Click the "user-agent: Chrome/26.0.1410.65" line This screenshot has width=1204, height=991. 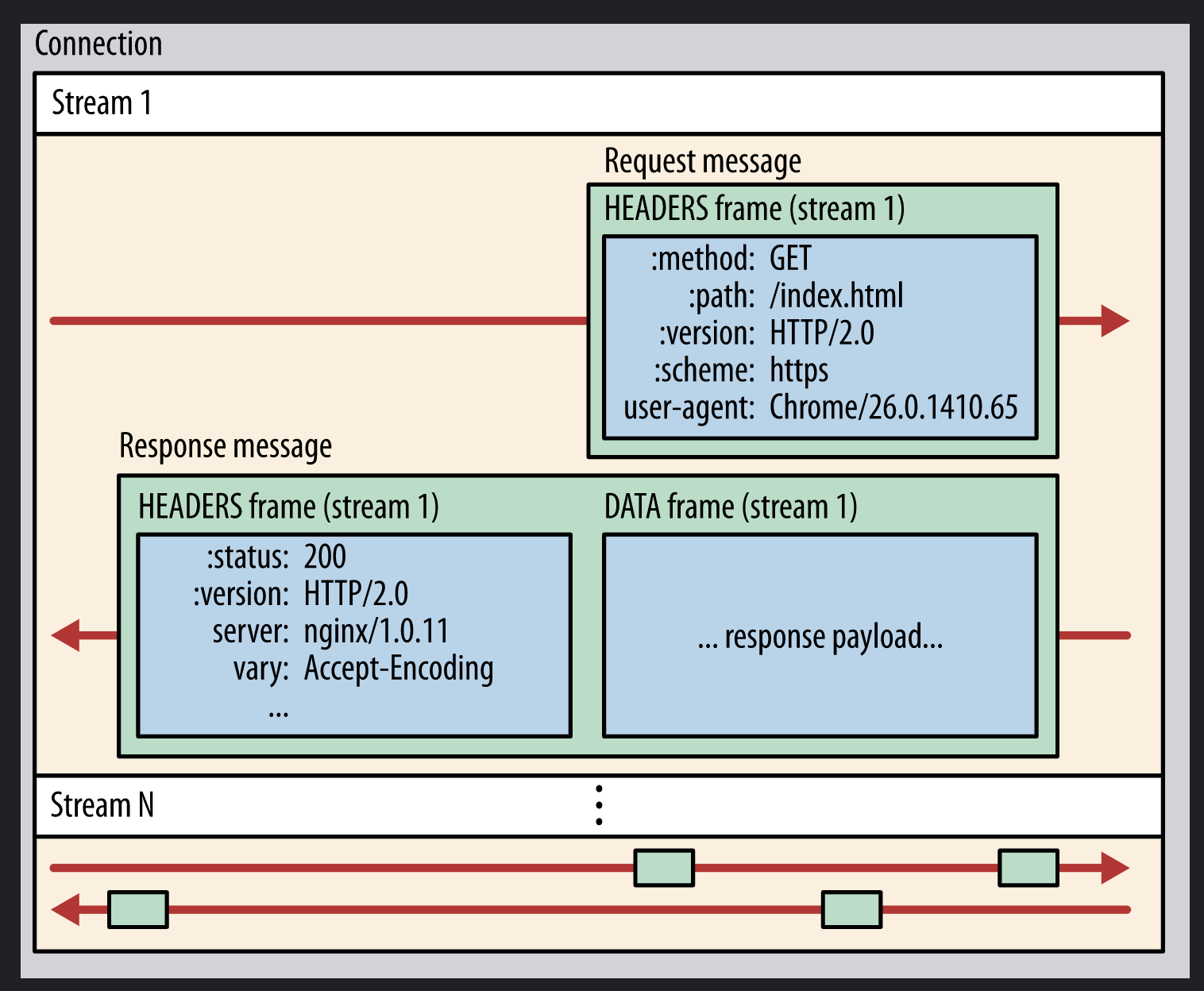pos(820,407)
